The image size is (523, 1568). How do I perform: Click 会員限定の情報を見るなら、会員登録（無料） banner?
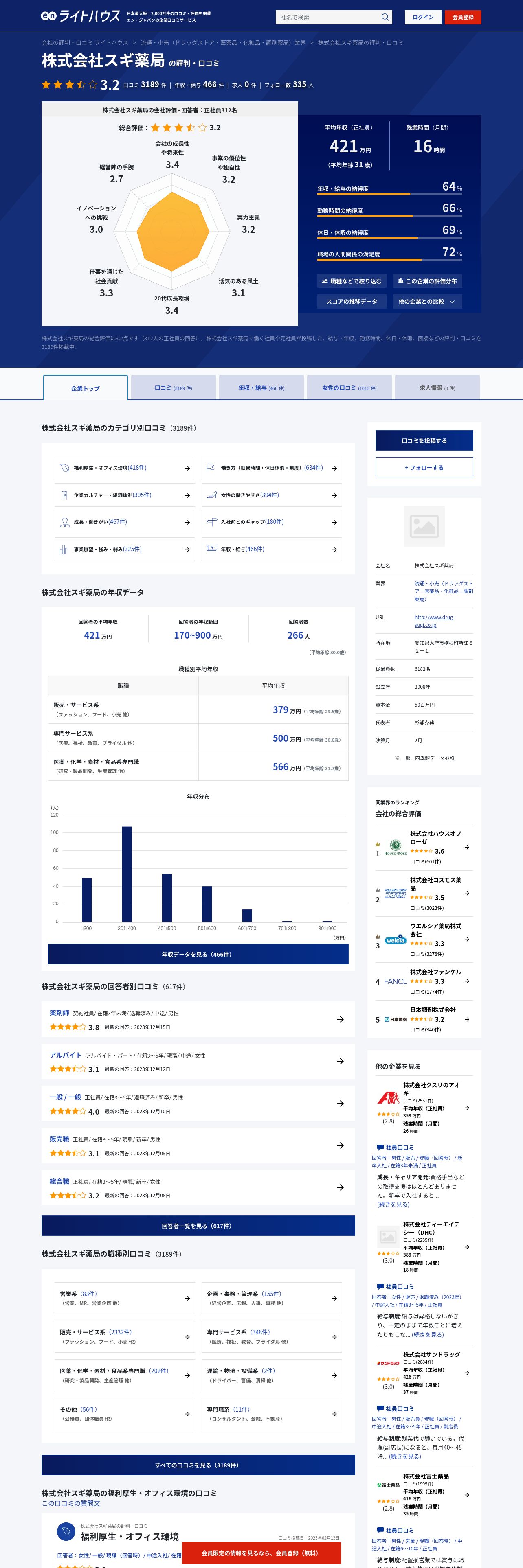pos(261,1553)
